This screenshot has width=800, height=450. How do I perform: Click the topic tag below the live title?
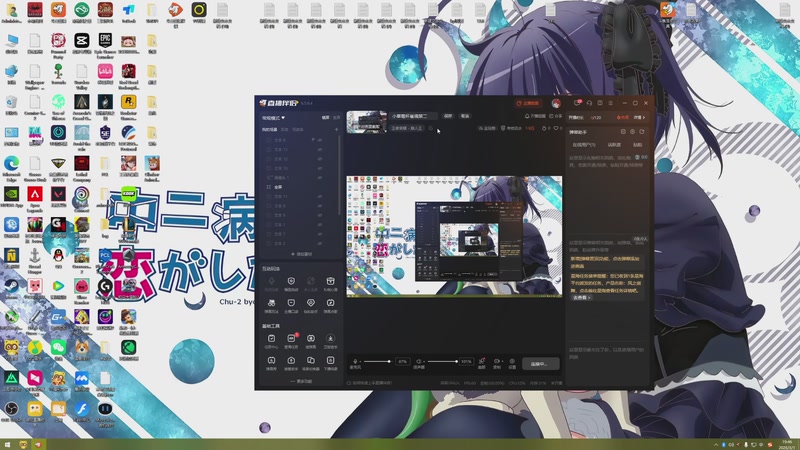tap(407, 129)
